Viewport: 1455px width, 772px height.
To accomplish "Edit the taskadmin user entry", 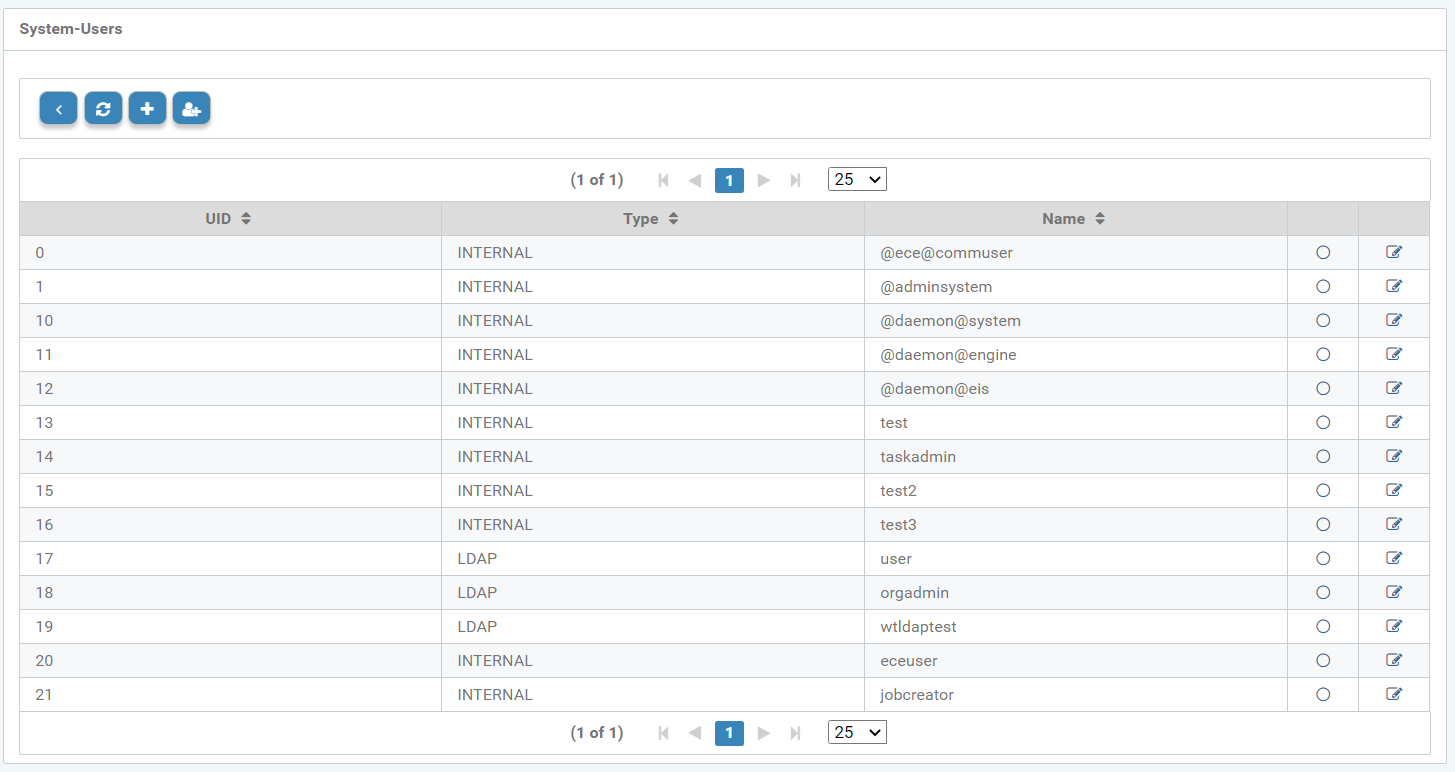I will click(1394, 456).
